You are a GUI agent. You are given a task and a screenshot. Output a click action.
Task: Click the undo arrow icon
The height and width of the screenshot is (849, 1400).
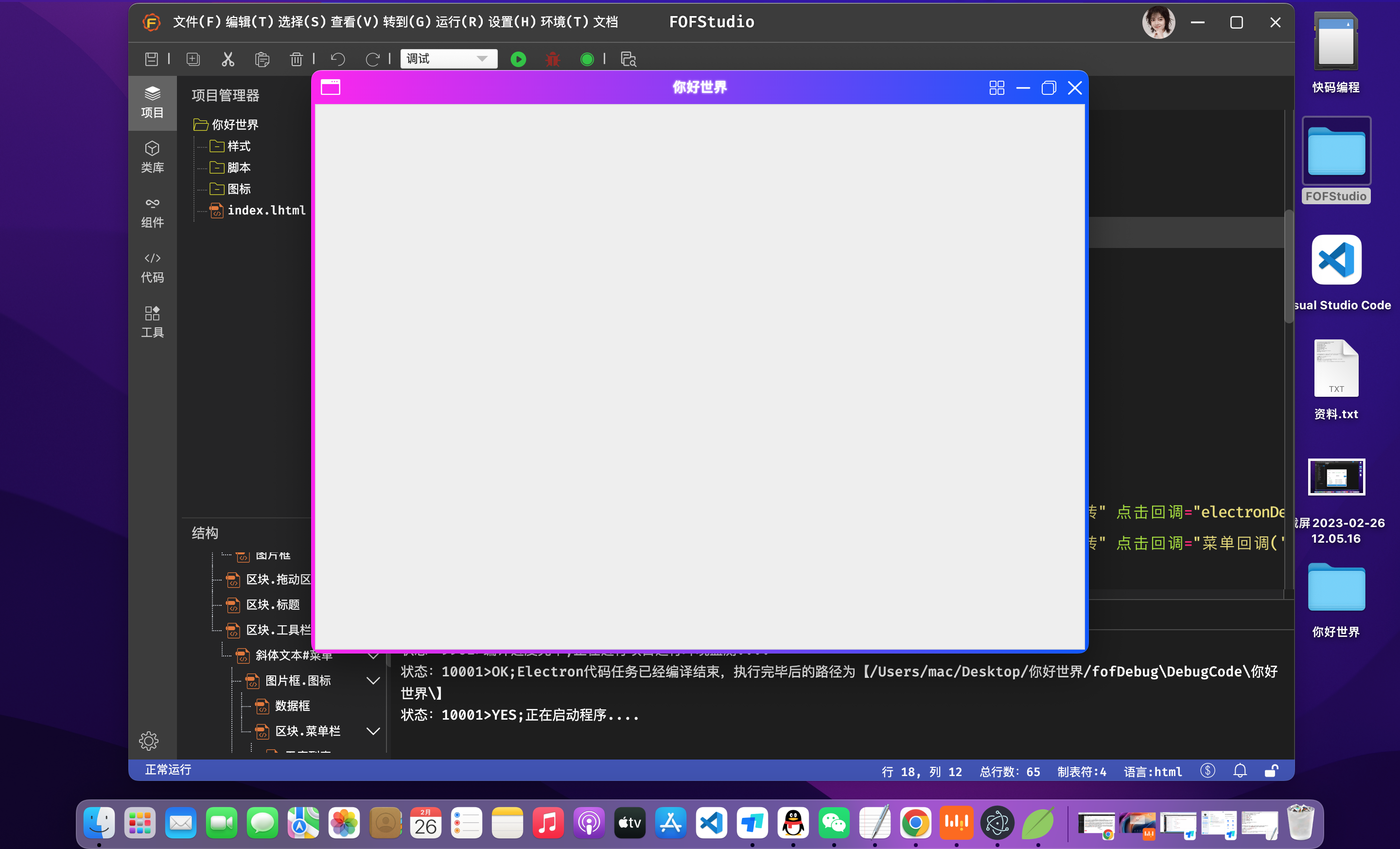[x=338, y=58]
